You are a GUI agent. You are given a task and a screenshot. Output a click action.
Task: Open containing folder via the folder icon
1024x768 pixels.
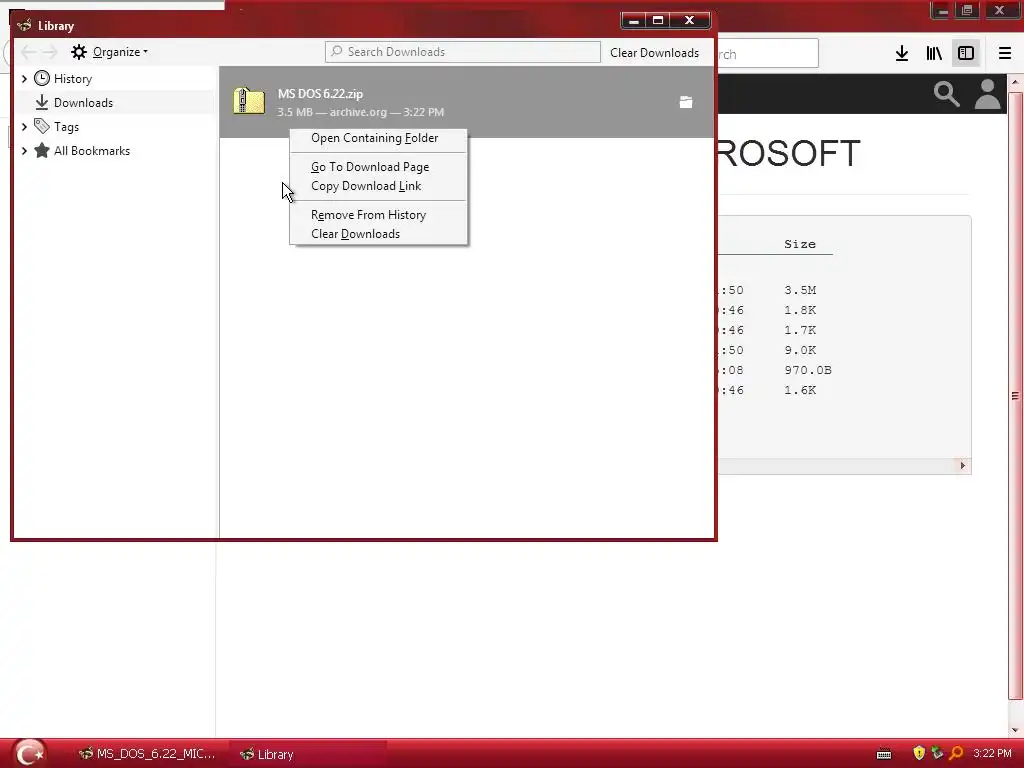686,102
